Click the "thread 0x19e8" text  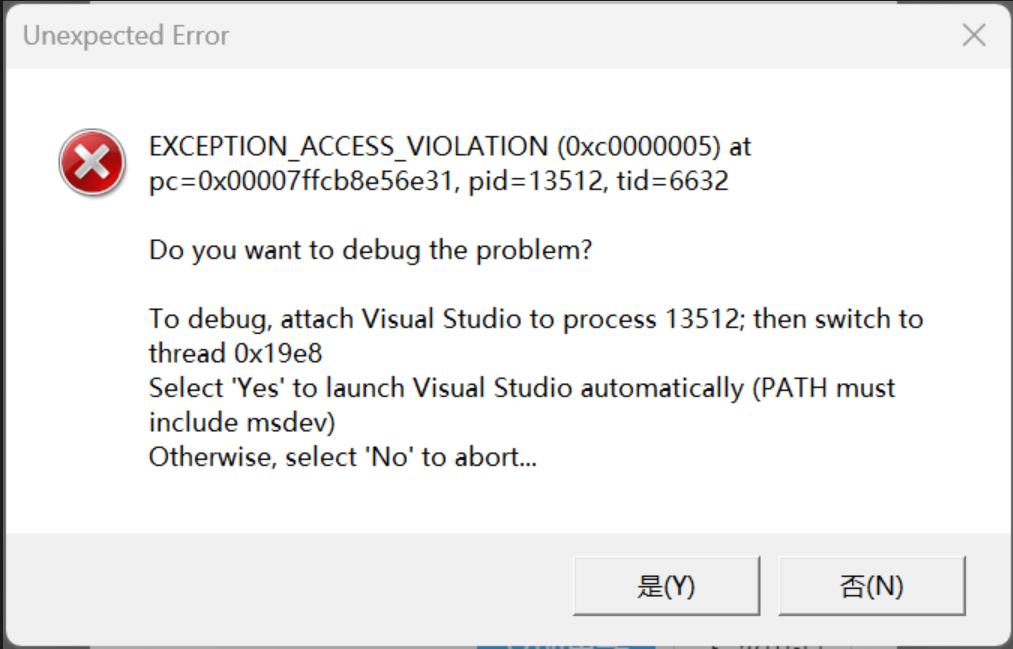tap(236, 354)
